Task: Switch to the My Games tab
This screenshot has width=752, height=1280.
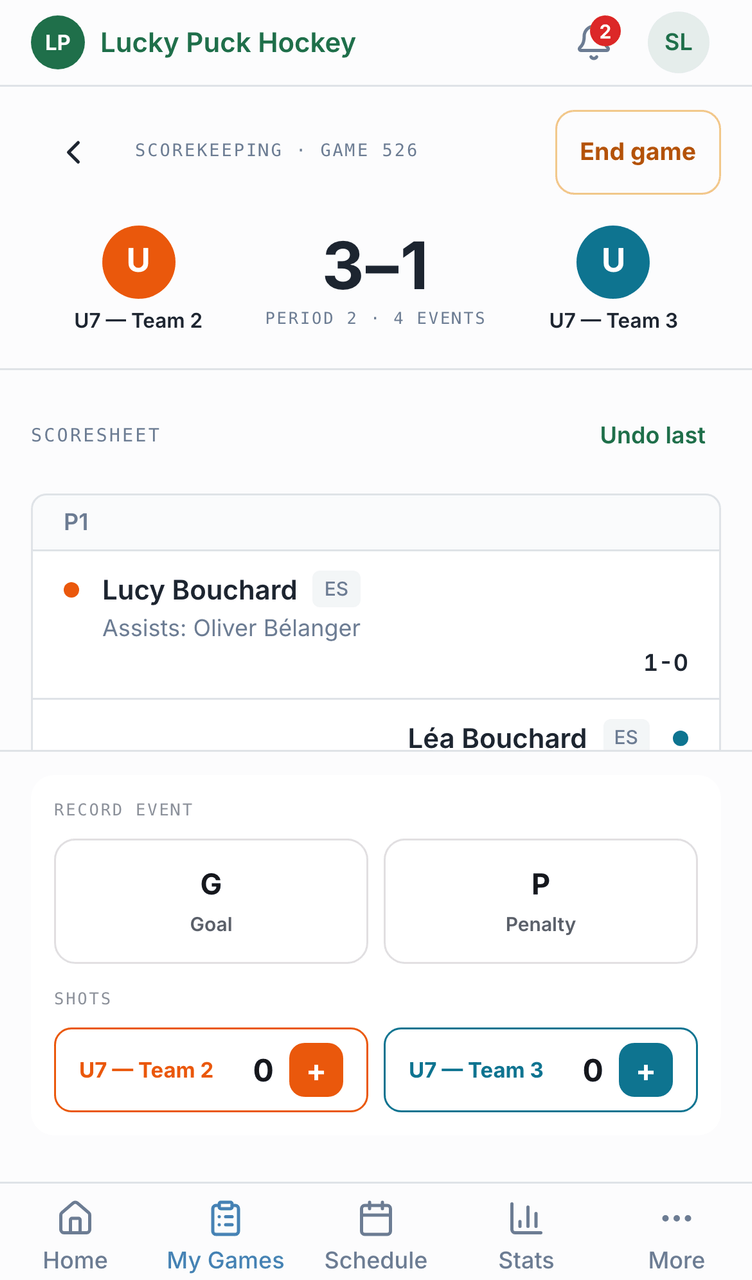Action: click(x=225, y=1235)
